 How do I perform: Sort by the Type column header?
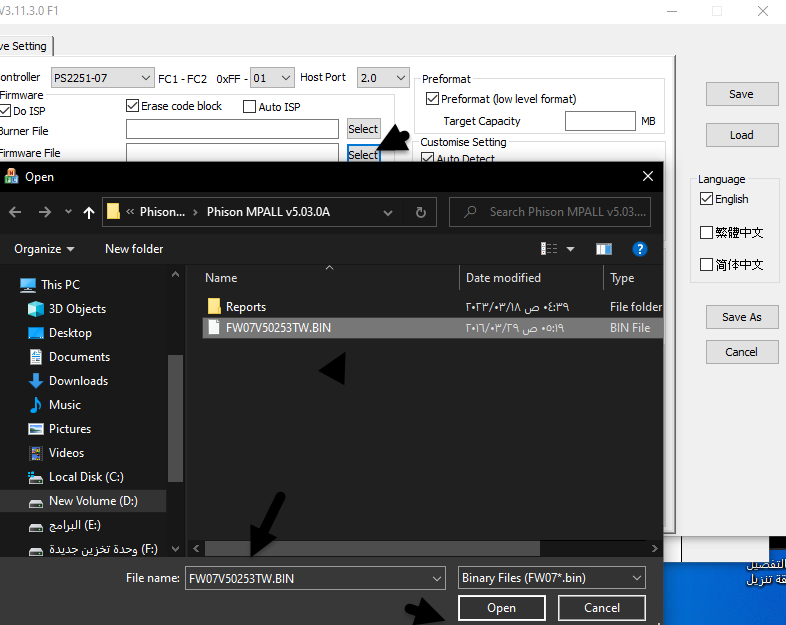click(x=622, y=278)
